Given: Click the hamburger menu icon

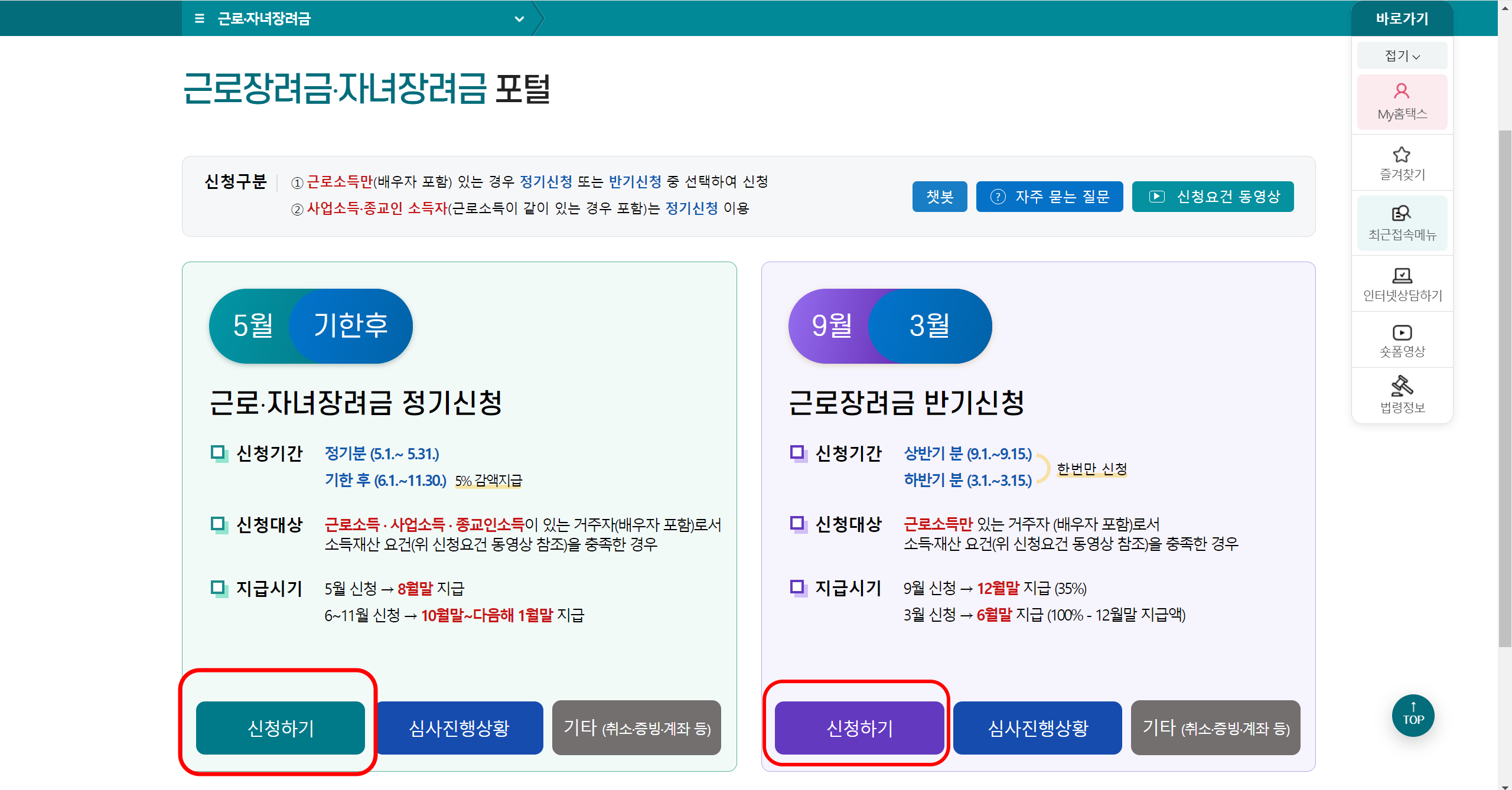Looking at the screenshot, I should tap(200, 19).
